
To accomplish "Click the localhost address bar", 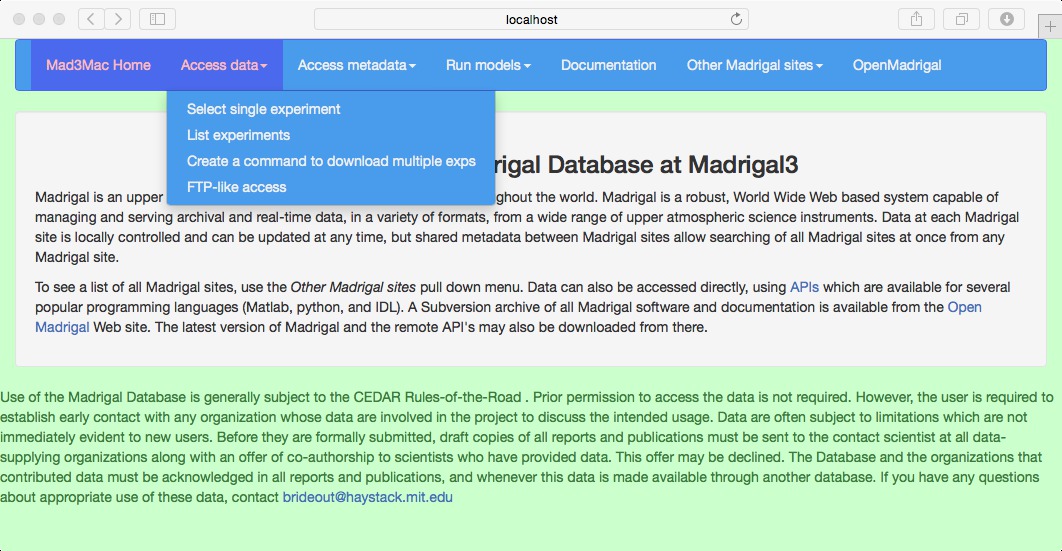I will tap(531, 20).
